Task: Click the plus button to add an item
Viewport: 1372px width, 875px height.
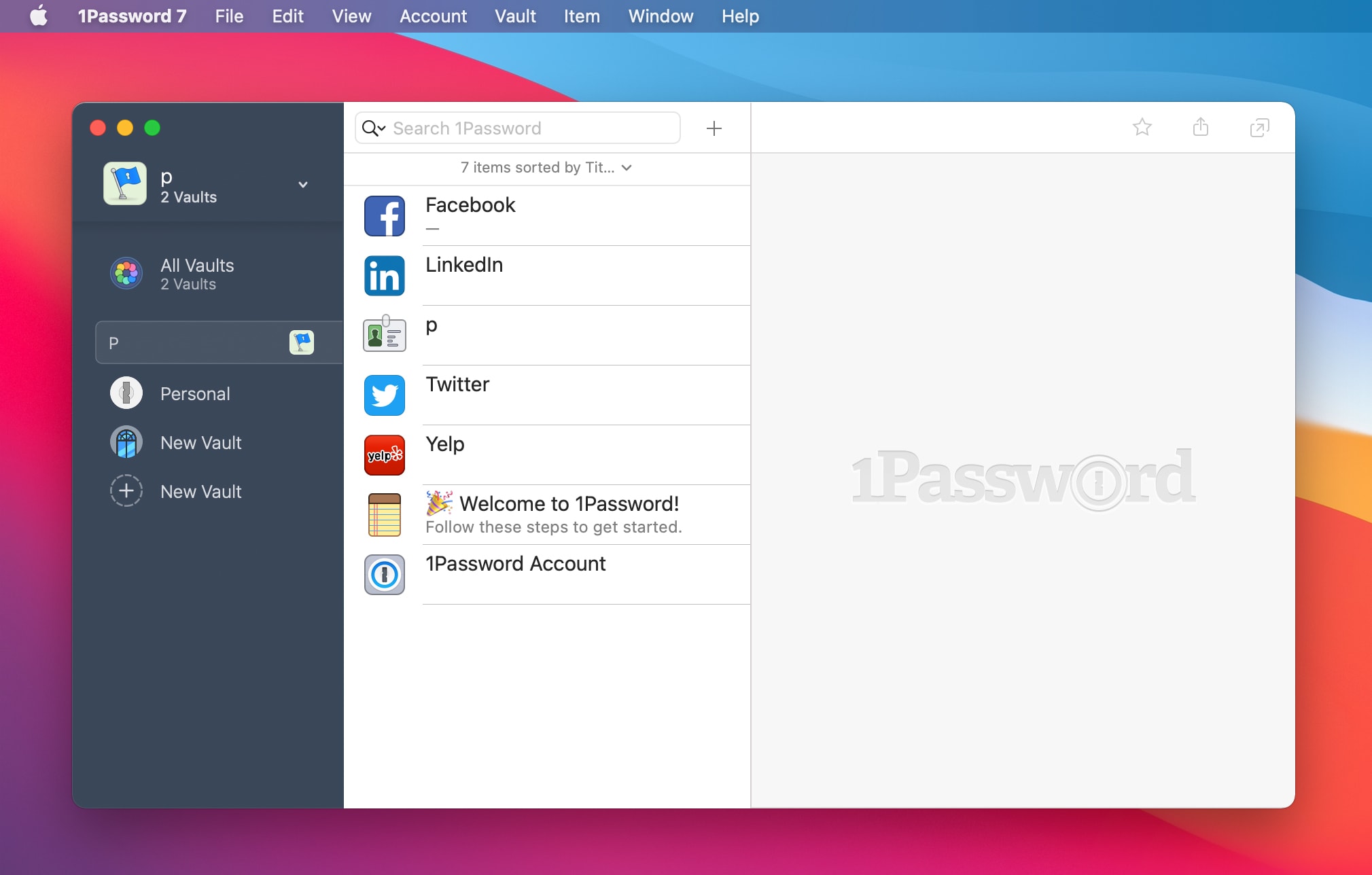Action: coord(713,128)
